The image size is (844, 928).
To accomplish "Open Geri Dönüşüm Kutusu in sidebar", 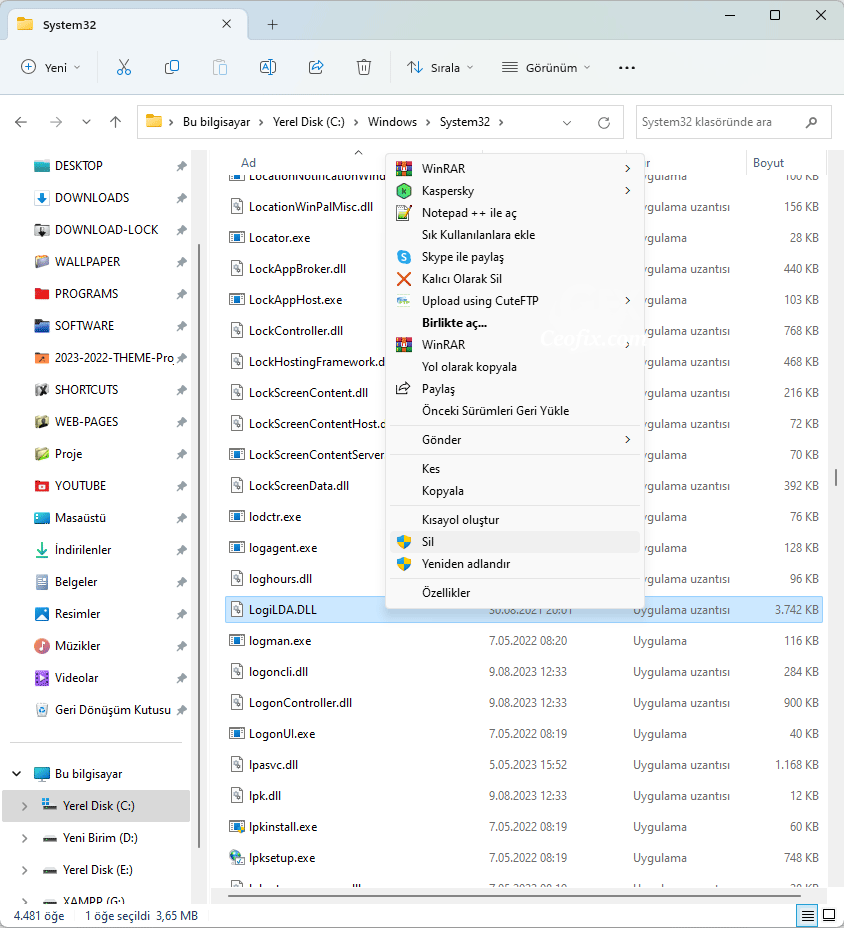I will (x=112, y=710).
